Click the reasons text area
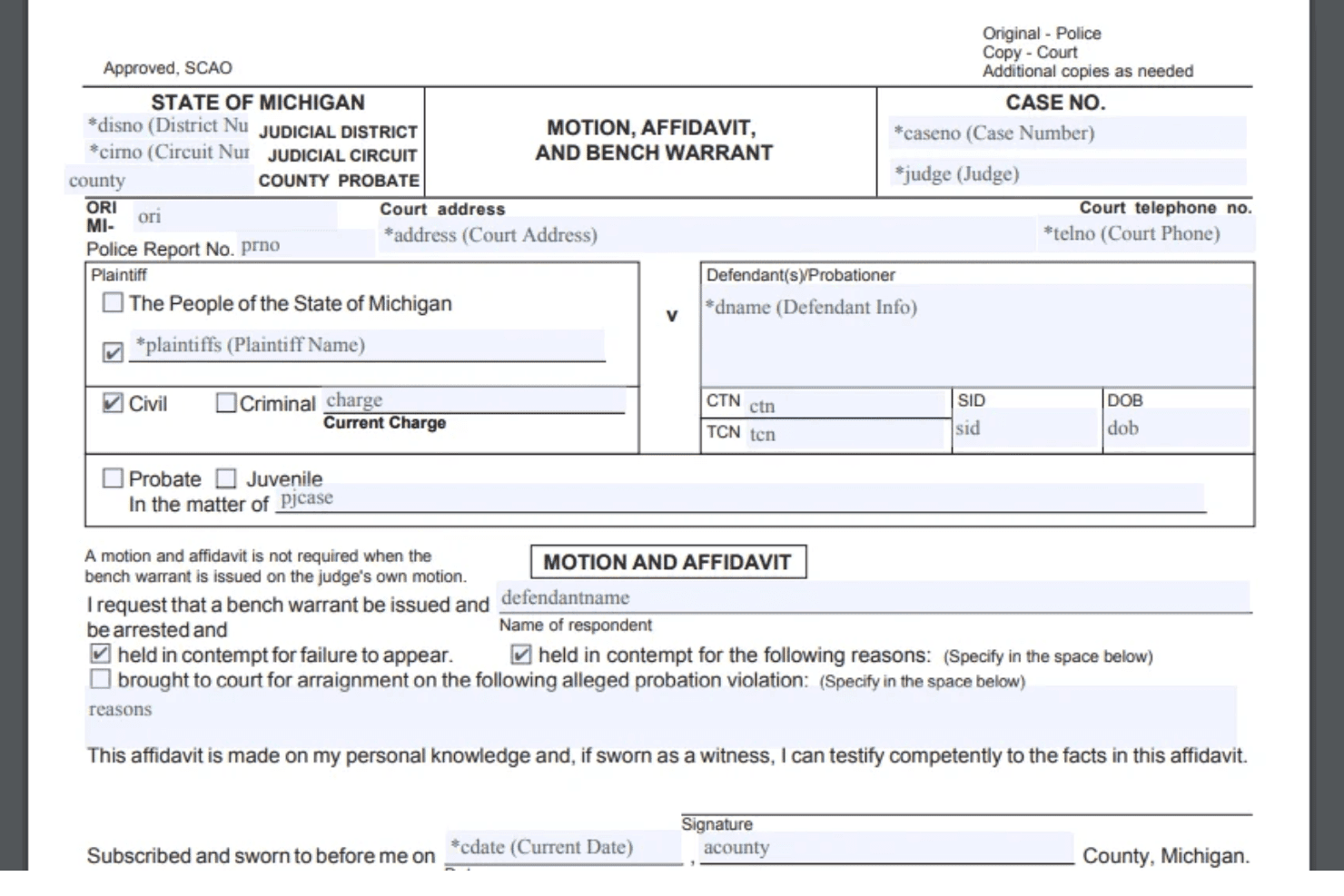Image resolution: width=1344 pixels, height=896 pixels. pos(661,715)
